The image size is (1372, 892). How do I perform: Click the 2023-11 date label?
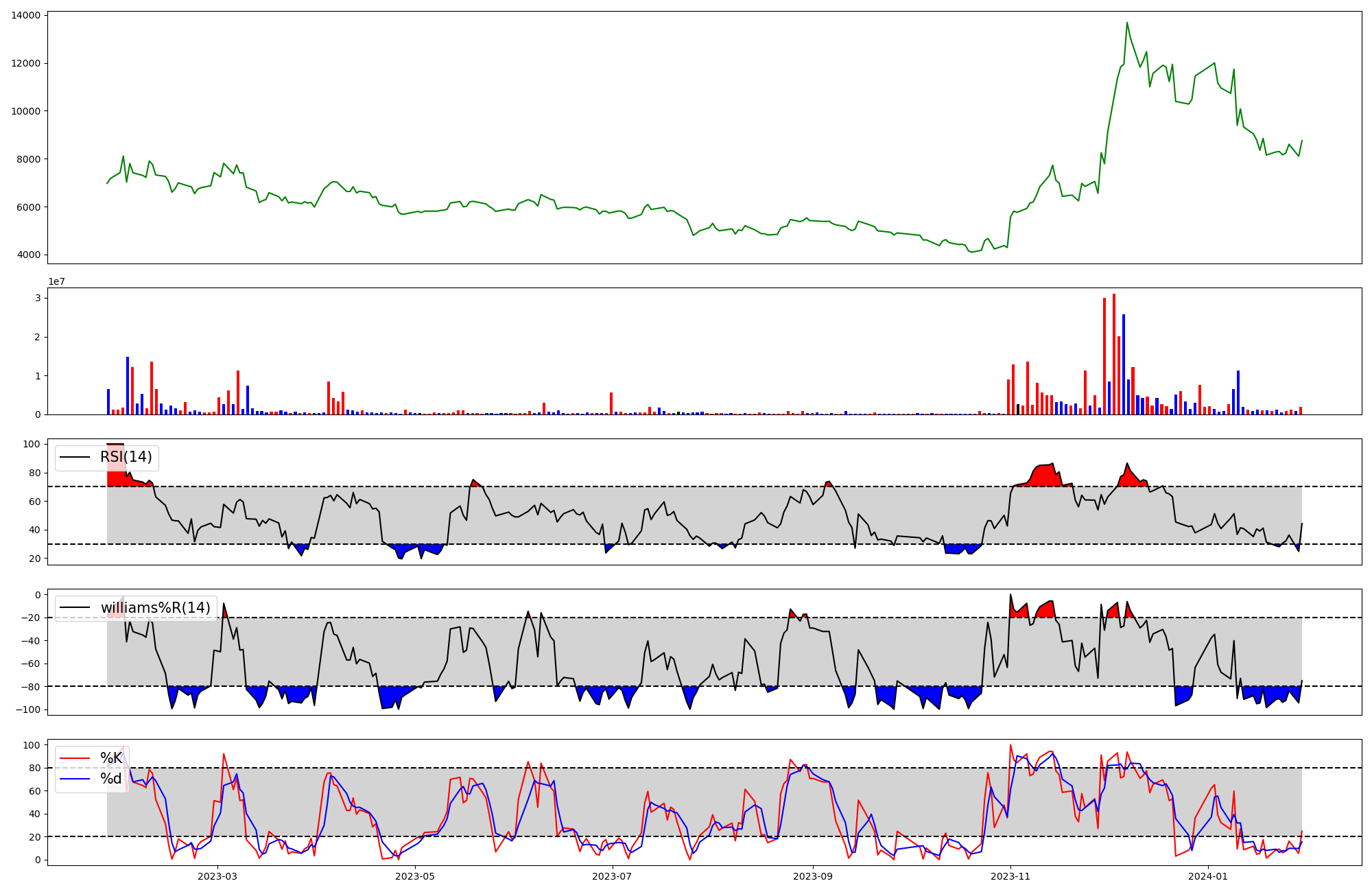(1010, 876)
